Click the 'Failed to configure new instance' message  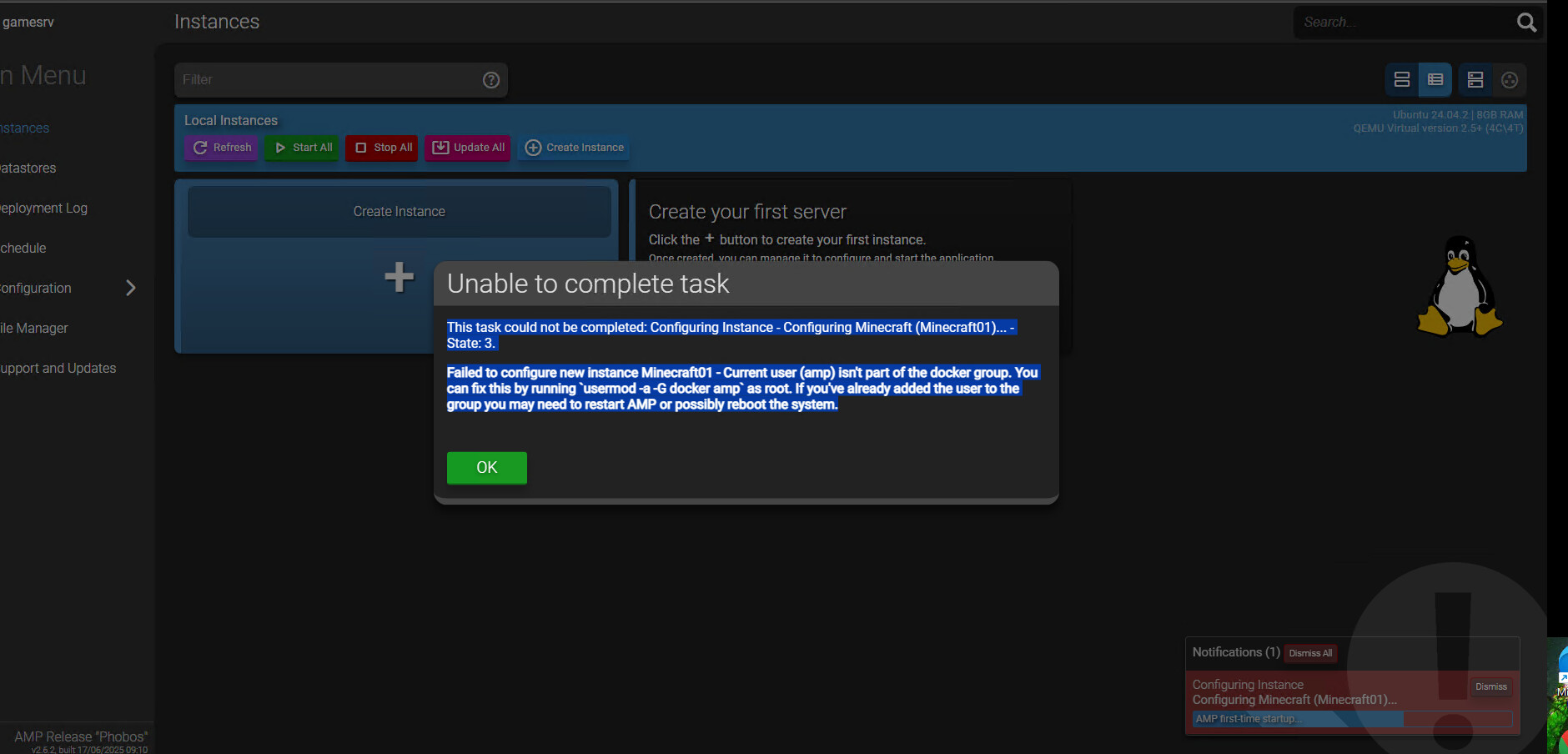tap(742, 389)
